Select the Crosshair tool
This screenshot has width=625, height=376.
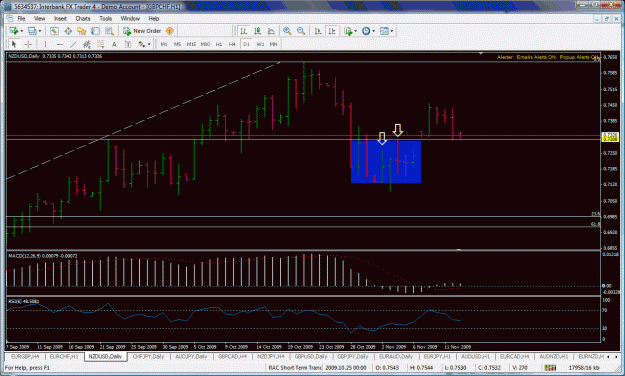coord(28,44)
